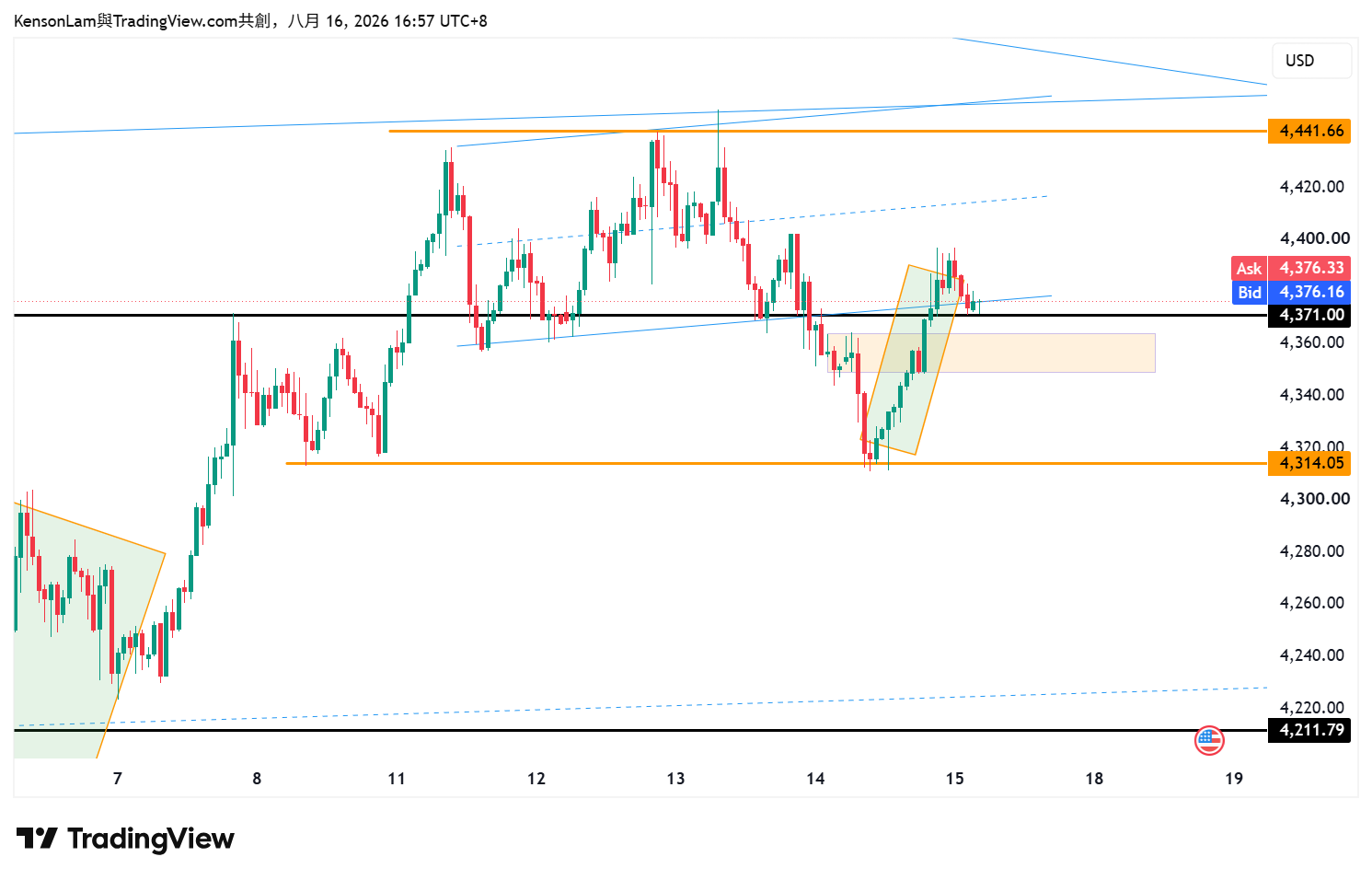Screen dimensions: 1372x880
Task: Select the green parallelogram channel near date 15
Action: (x=911, y=360)
